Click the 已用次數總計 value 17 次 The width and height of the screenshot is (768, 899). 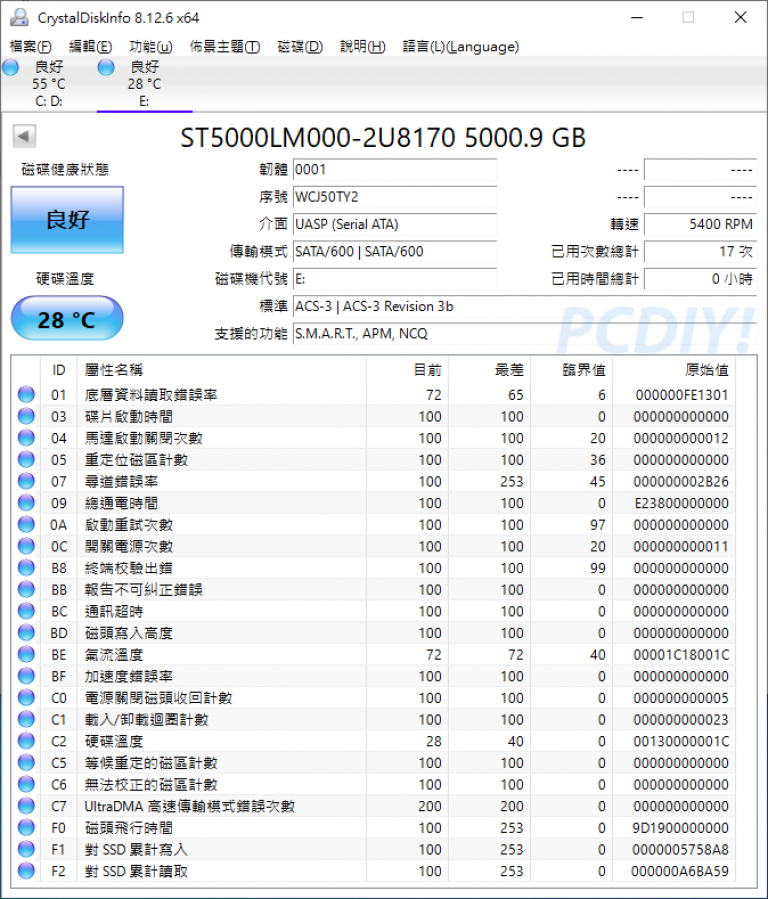pyautogui.click(x=700, y=252)
